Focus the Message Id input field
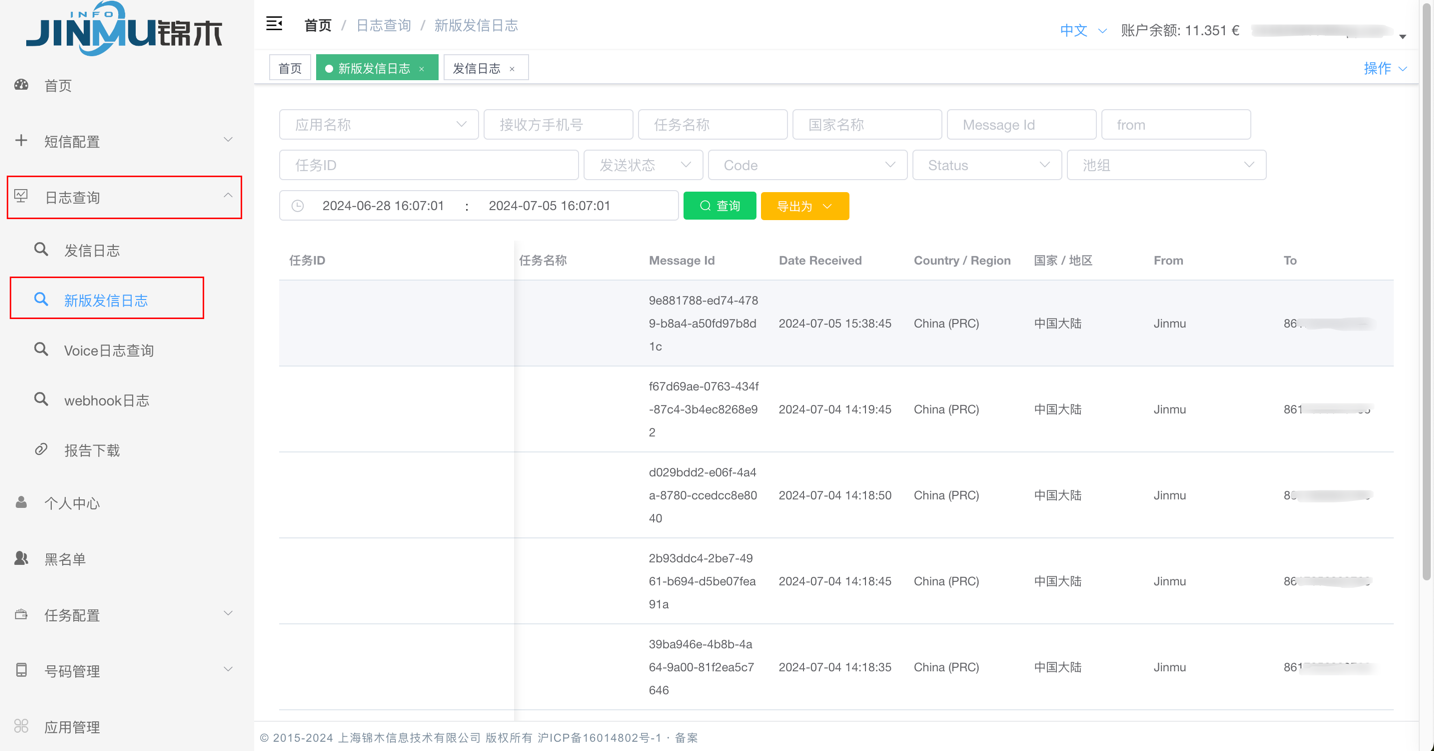The width and height of the screenshot is (1434, 751). pos(1022,124)
